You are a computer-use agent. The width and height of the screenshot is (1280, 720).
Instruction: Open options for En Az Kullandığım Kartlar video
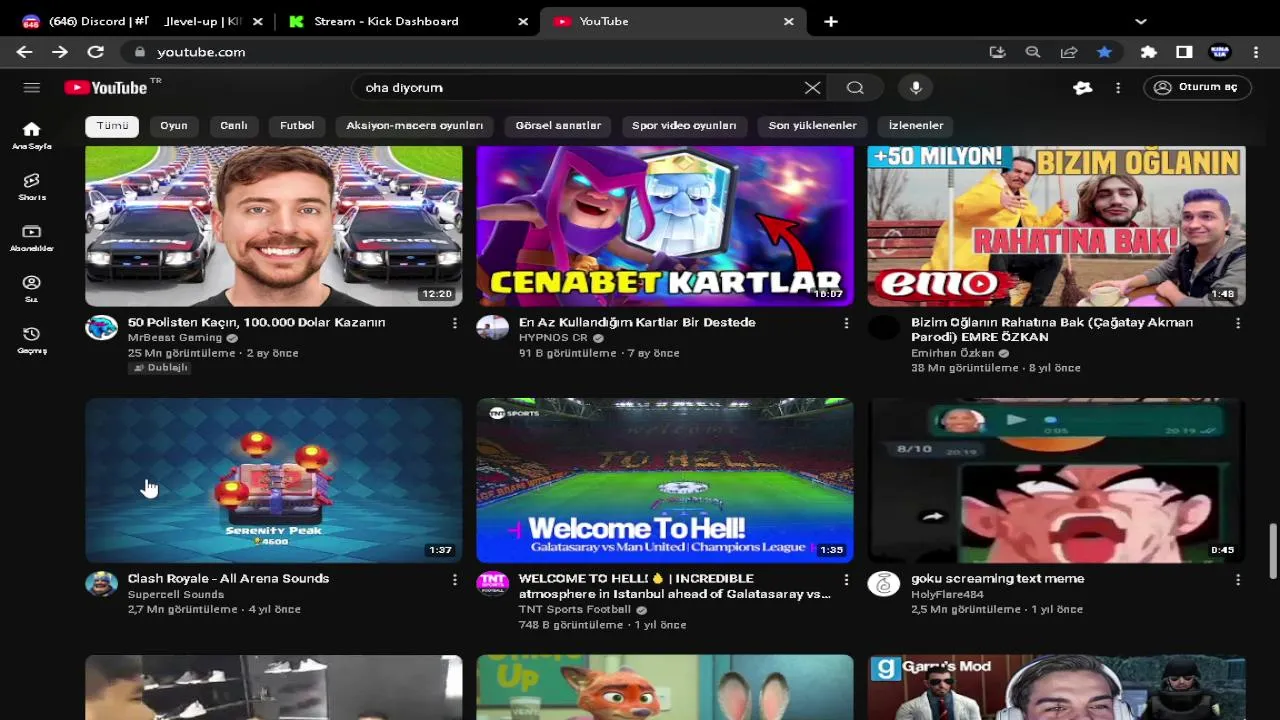pos(846,323)
